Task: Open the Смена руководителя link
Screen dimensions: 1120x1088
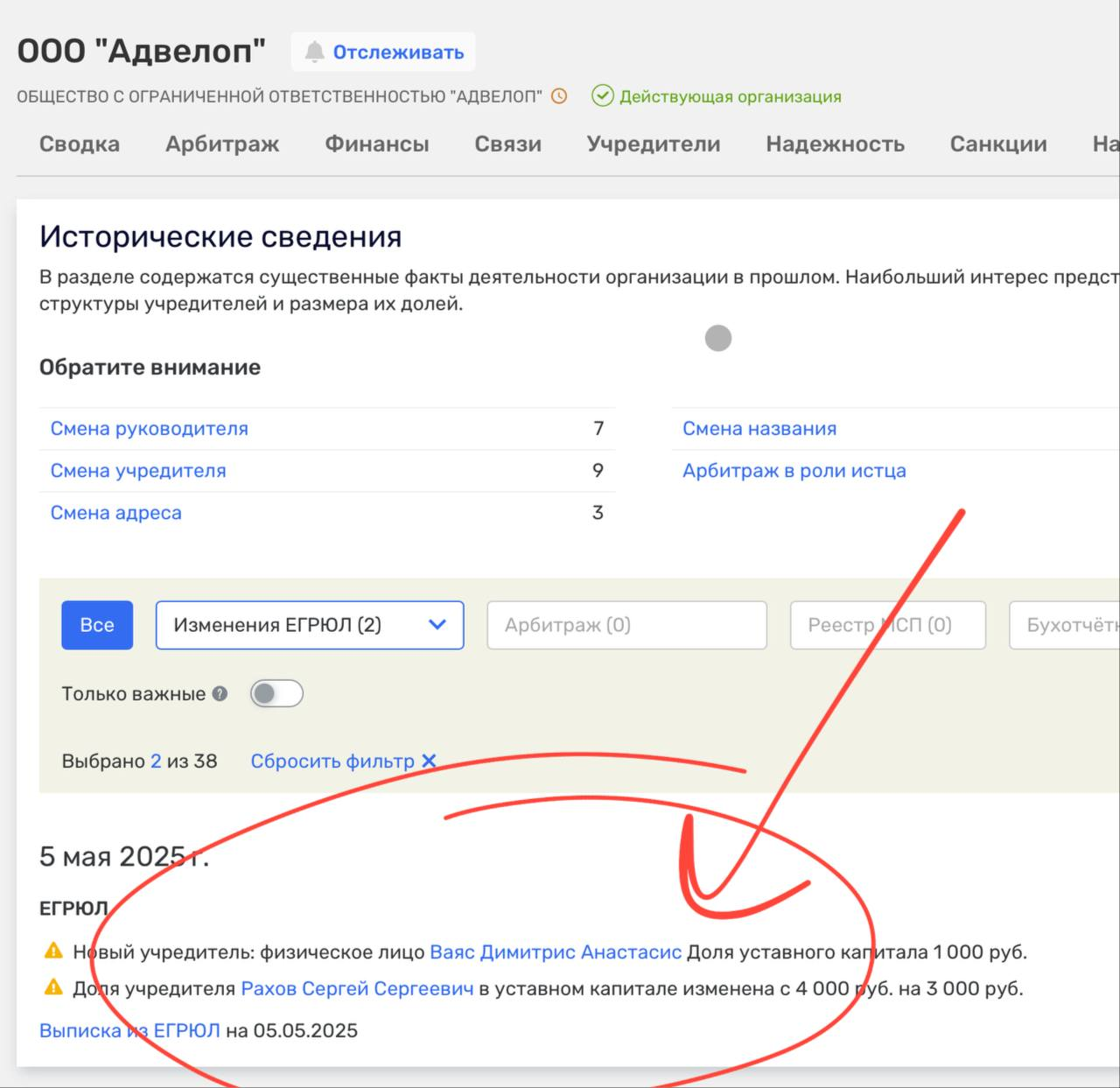Action: point(150,429)
